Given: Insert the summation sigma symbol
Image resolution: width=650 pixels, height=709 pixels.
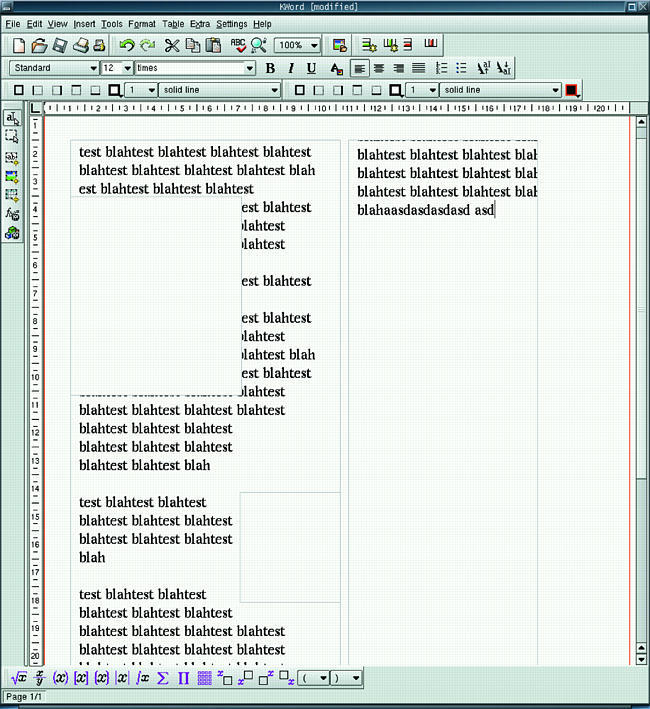Looking at the screenshot, I should click(162, 678).
